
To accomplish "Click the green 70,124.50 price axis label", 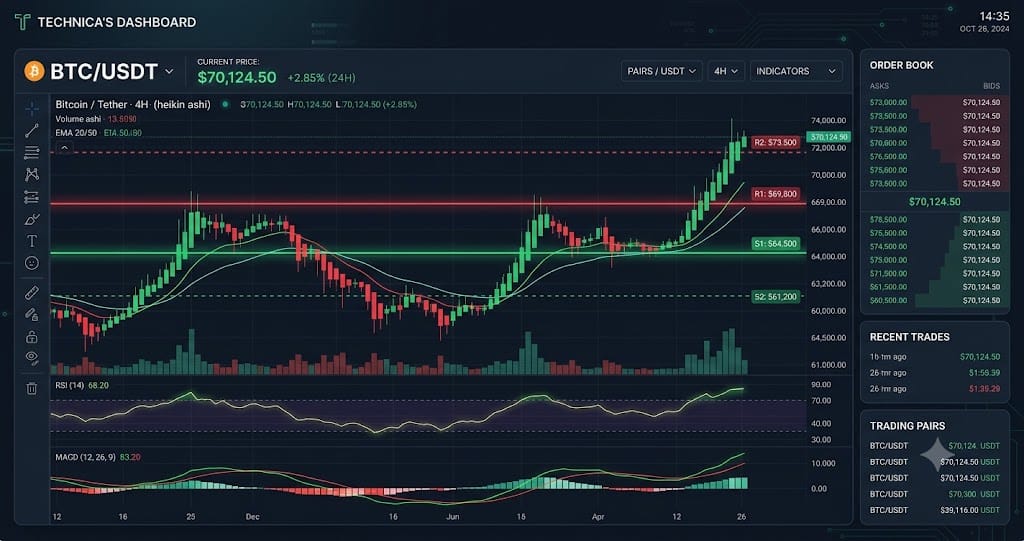I will click(827, 137).
